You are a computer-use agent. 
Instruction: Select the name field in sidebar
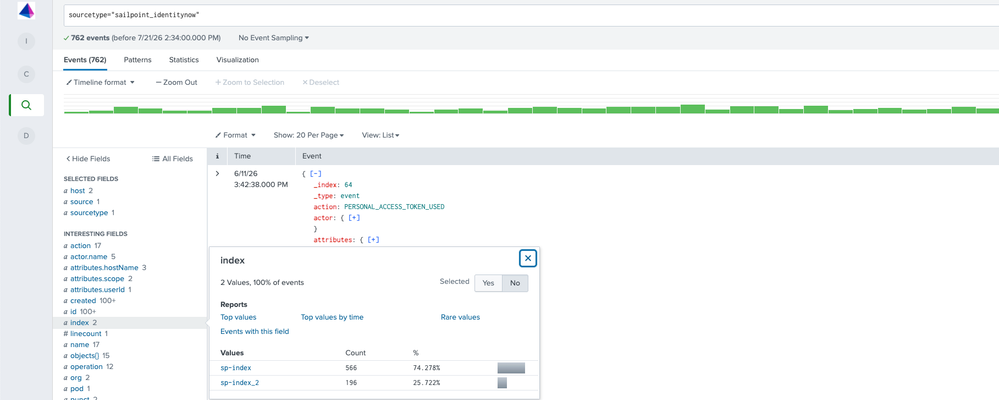tap(82, 345)
